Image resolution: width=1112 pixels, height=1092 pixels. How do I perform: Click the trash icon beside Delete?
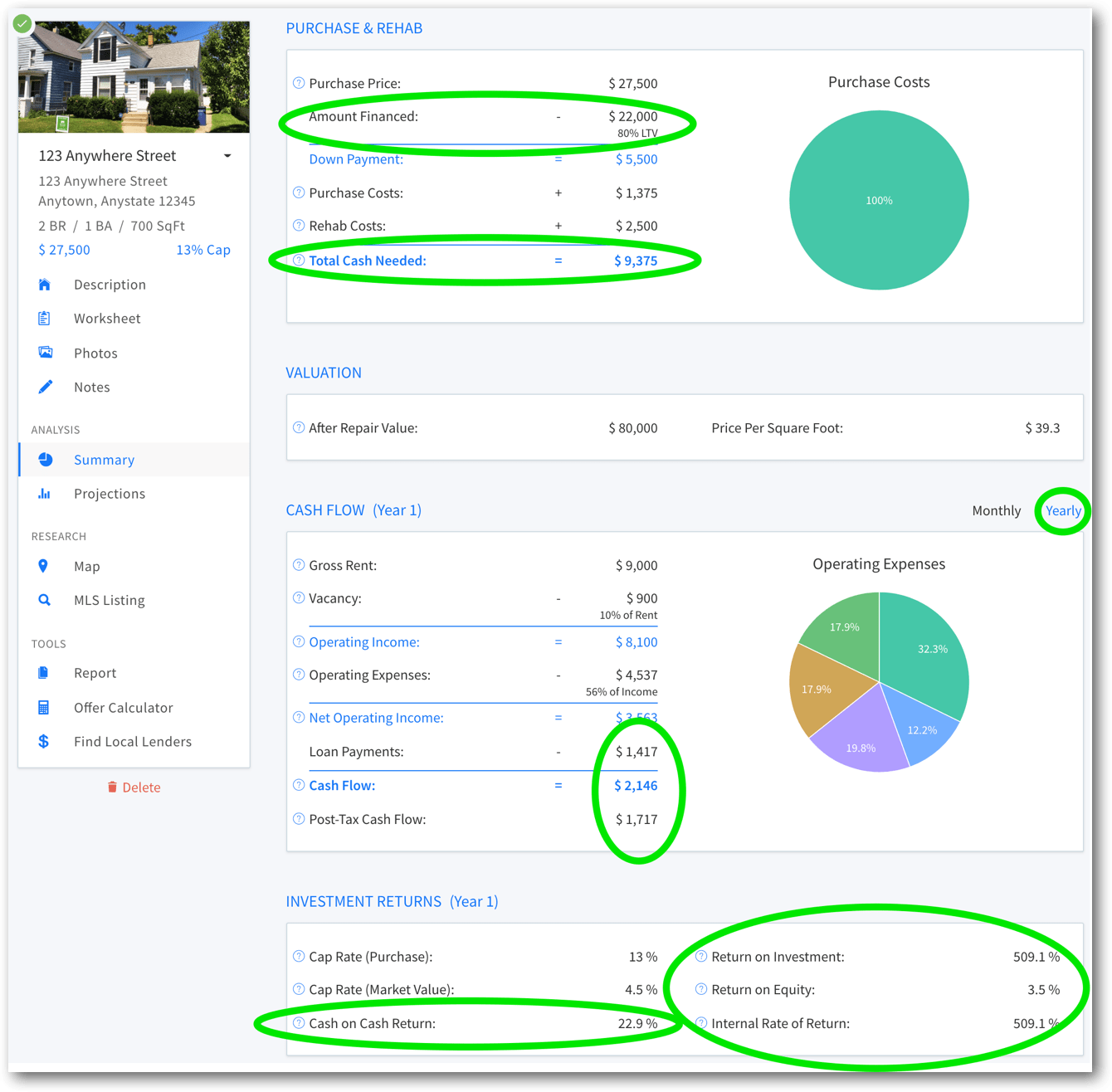point(112,787)
